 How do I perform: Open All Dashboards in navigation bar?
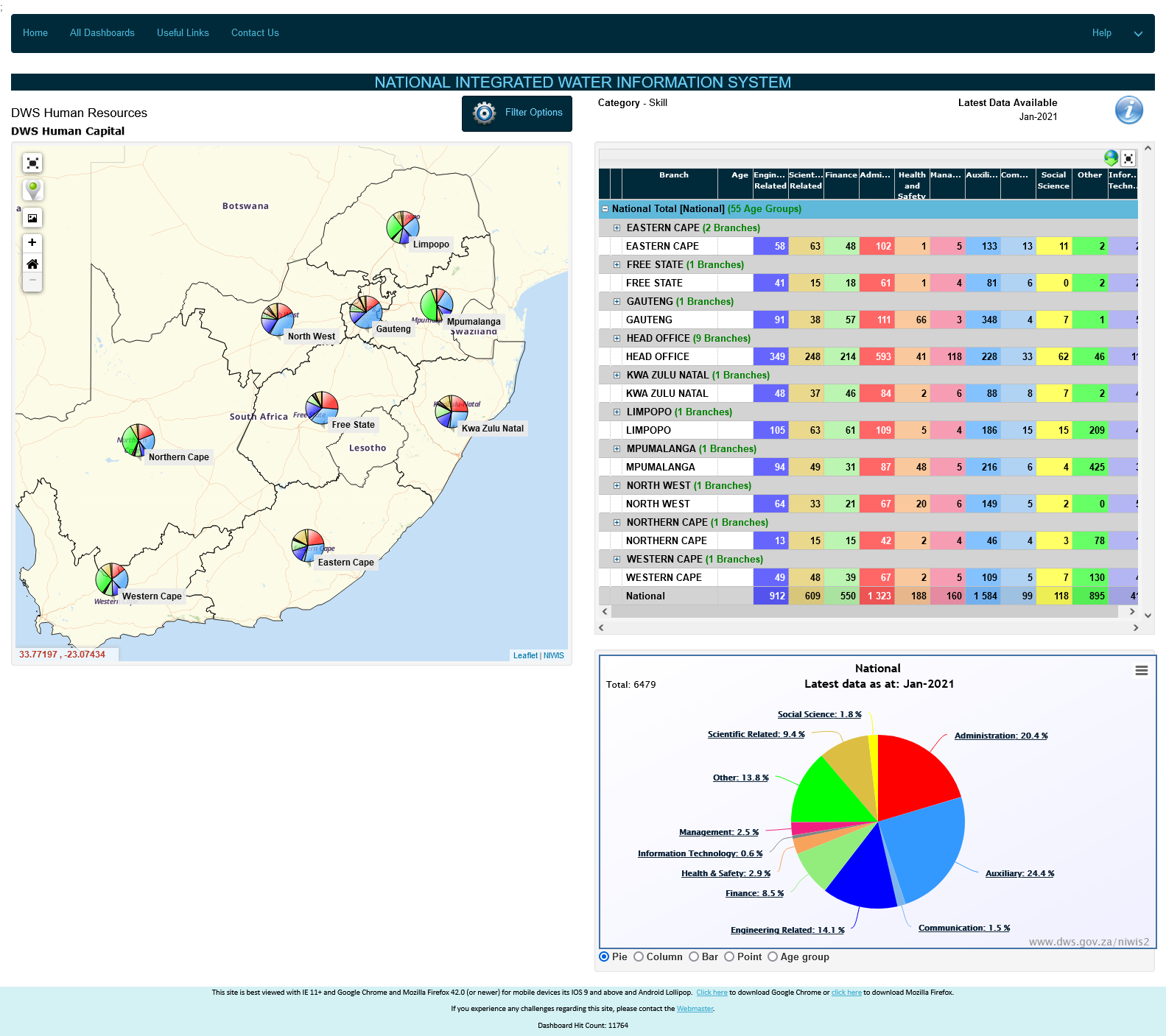[102, 33]
